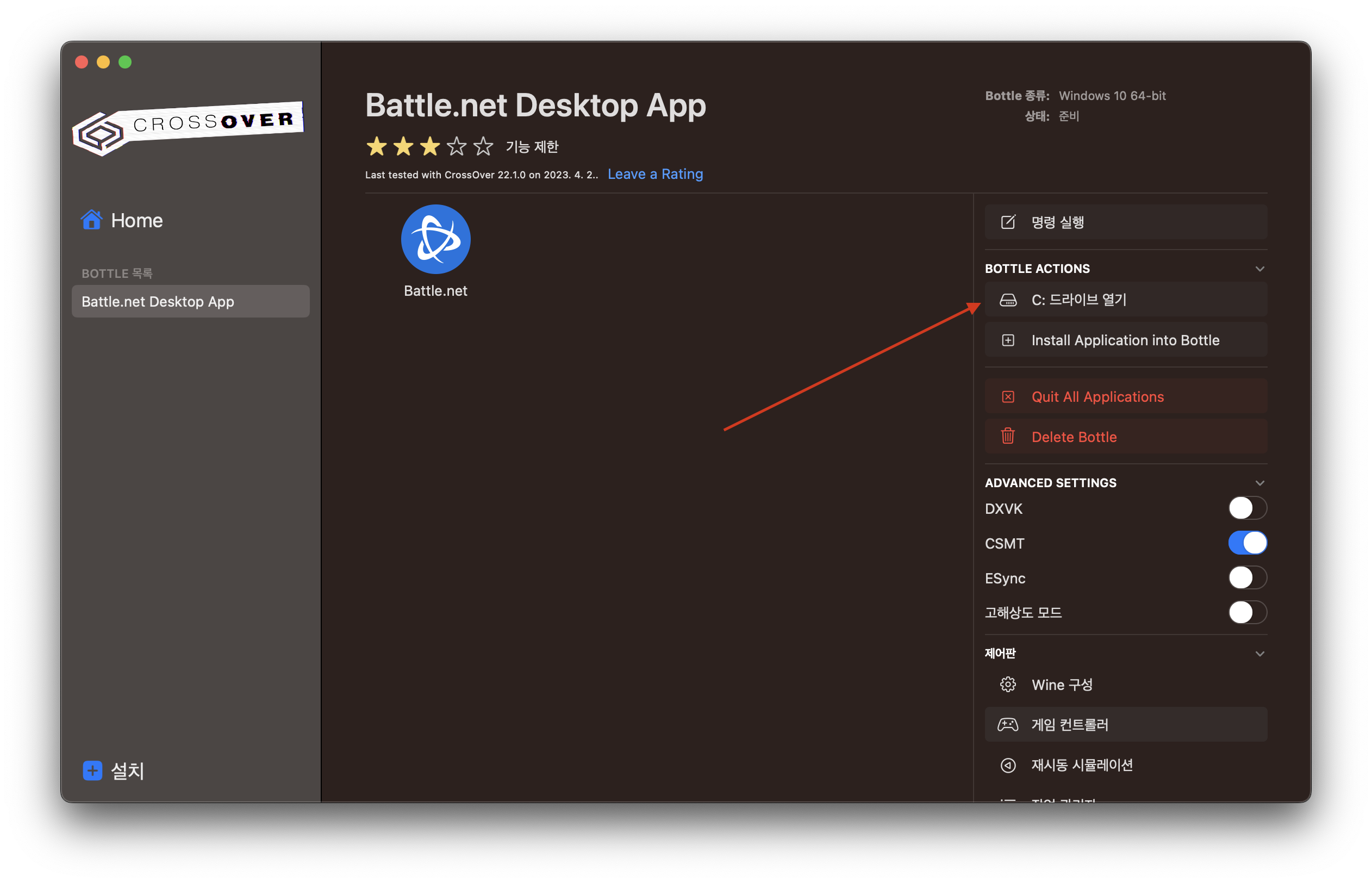Click the game controller gamepad icon
The image size is (1372, 883).
click(1007, 724)
